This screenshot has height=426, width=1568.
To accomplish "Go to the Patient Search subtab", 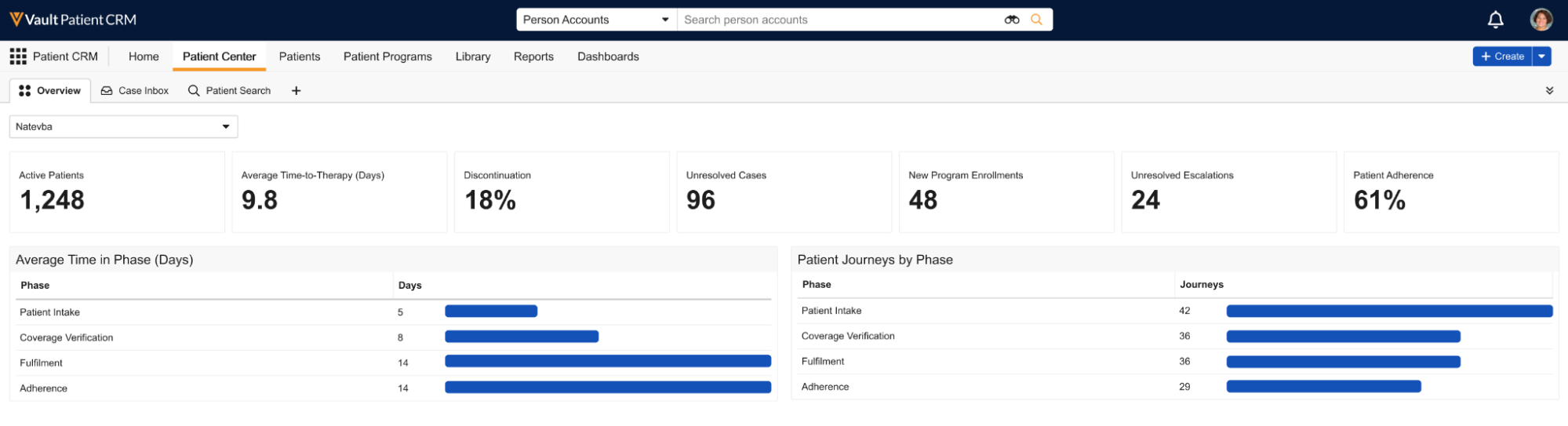I will [230, 91].
